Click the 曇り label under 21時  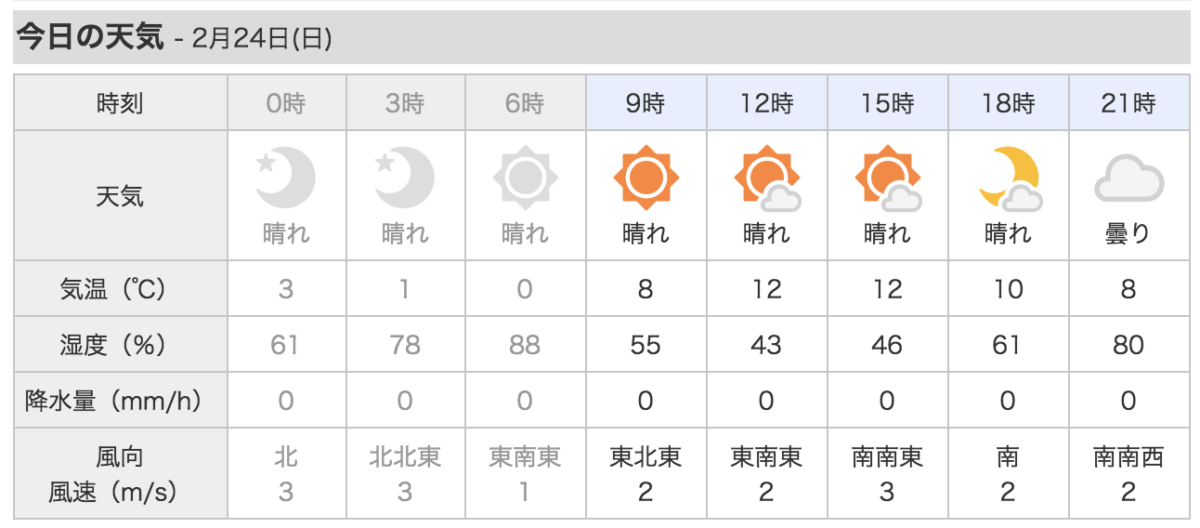pyautogui.click(x=1128, y=235)
